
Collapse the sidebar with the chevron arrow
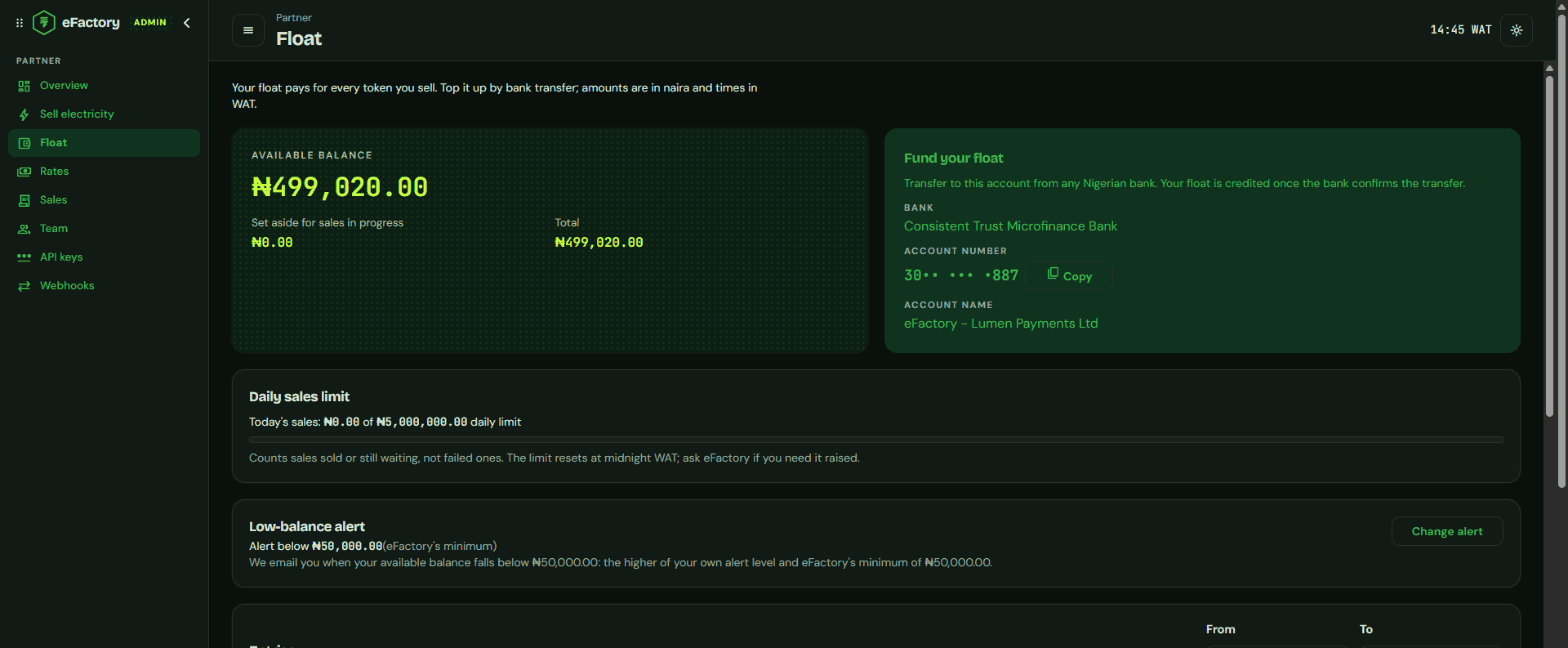pyautogui.click(x=187, y=23)
